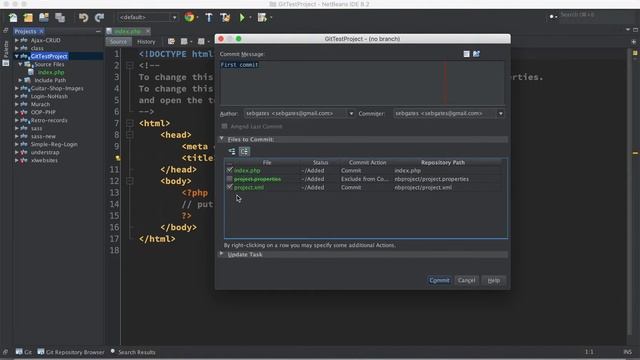
Task: Click the Help button
Action: click(493, 280)
